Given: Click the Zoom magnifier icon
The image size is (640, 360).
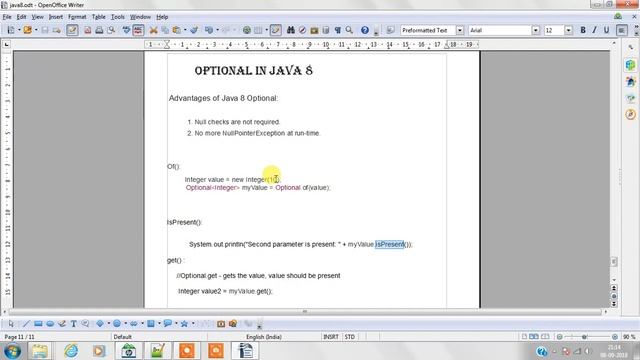Looking at the screenshot, I should (349, 30).
